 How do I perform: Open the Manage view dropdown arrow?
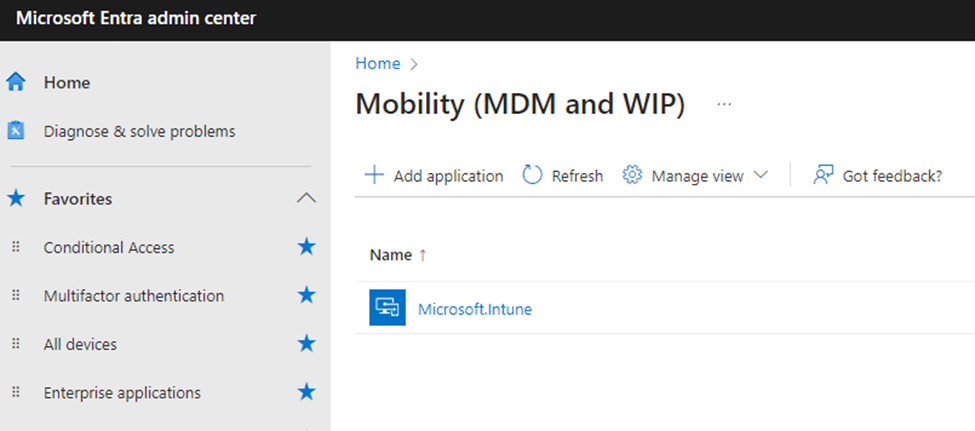[x=760, y=175]
